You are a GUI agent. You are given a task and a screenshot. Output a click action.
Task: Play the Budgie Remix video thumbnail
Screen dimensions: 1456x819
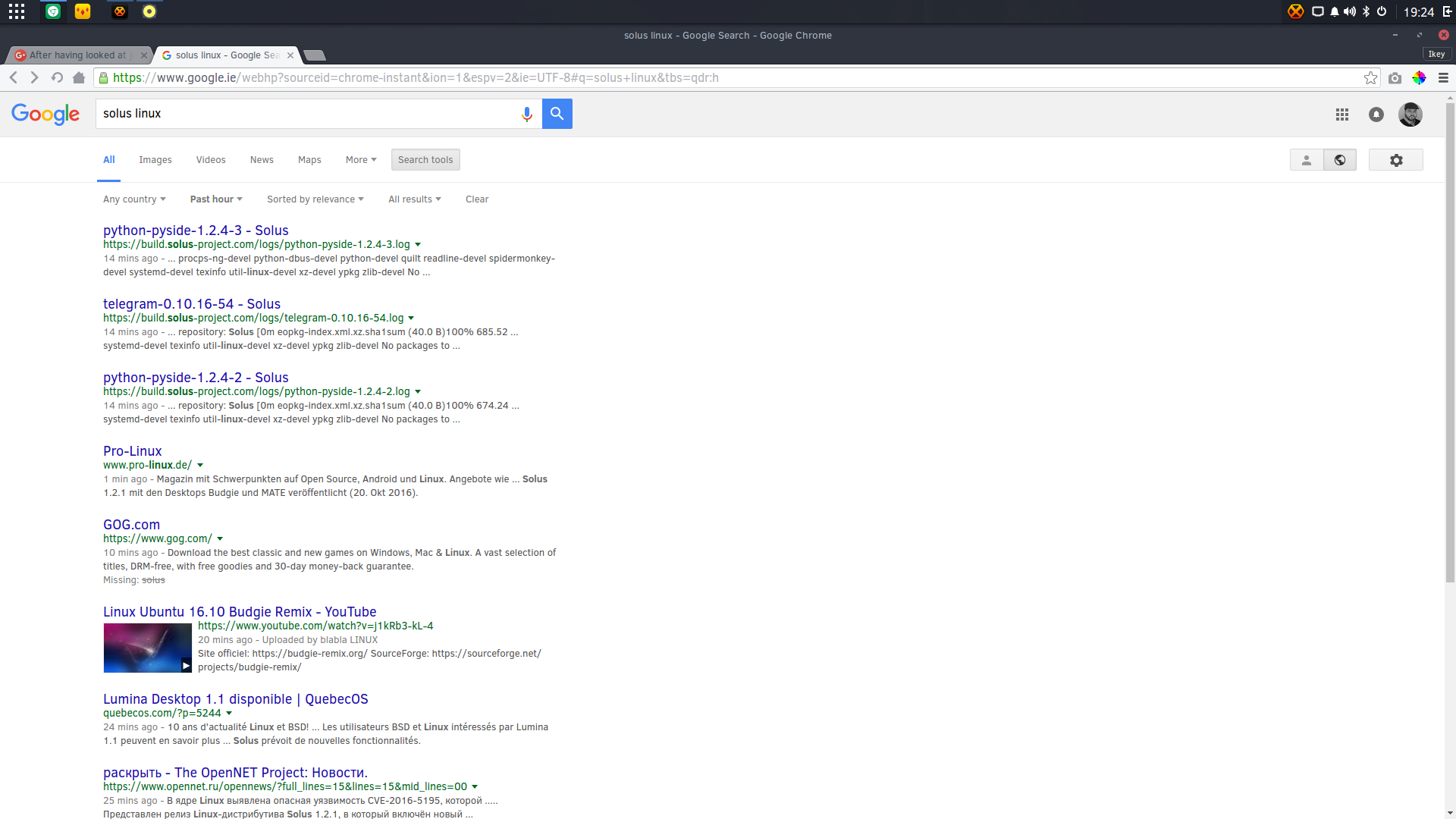click(148, 648)
